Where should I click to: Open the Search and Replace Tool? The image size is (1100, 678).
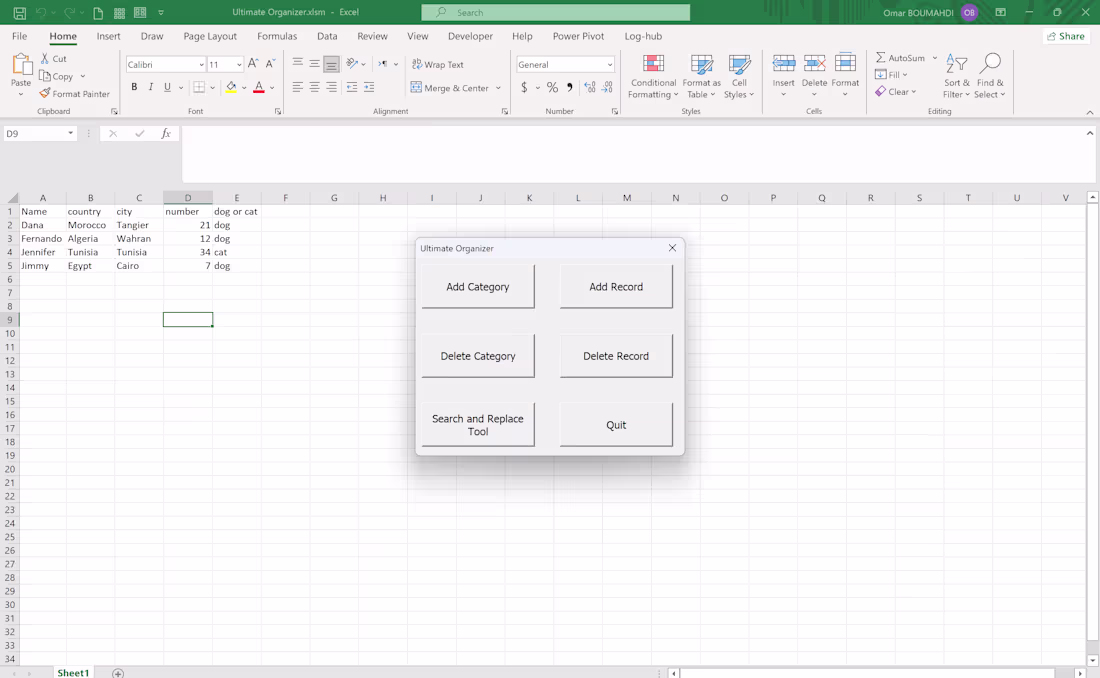[x=478, y=423]
